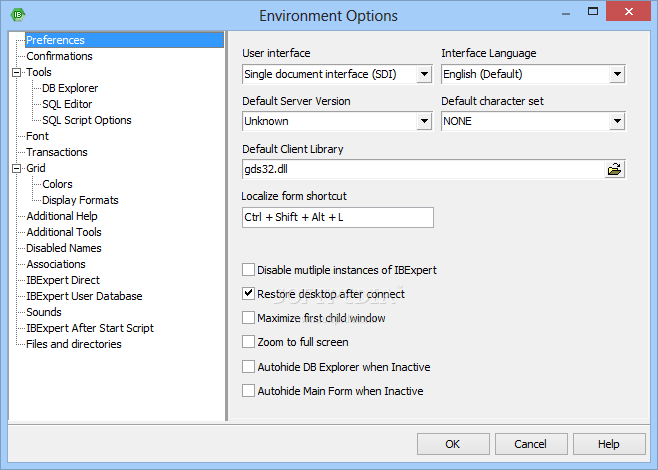658x470 pixels.
Task: Click the IBExpert logo icon in title bar
Action: point(18,15)
